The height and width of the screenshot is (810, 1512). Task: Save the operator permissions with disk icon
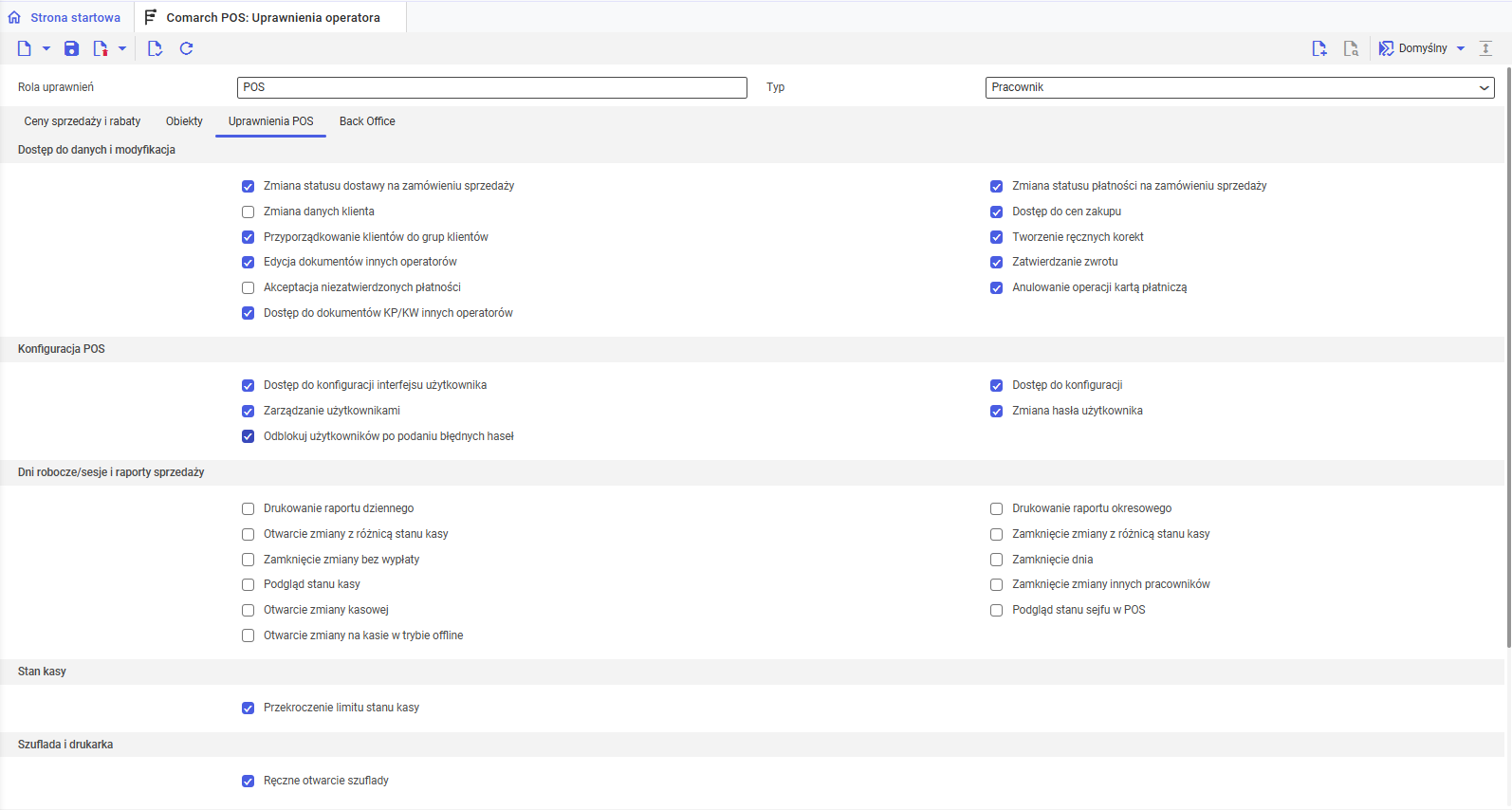tap(71, 48)
